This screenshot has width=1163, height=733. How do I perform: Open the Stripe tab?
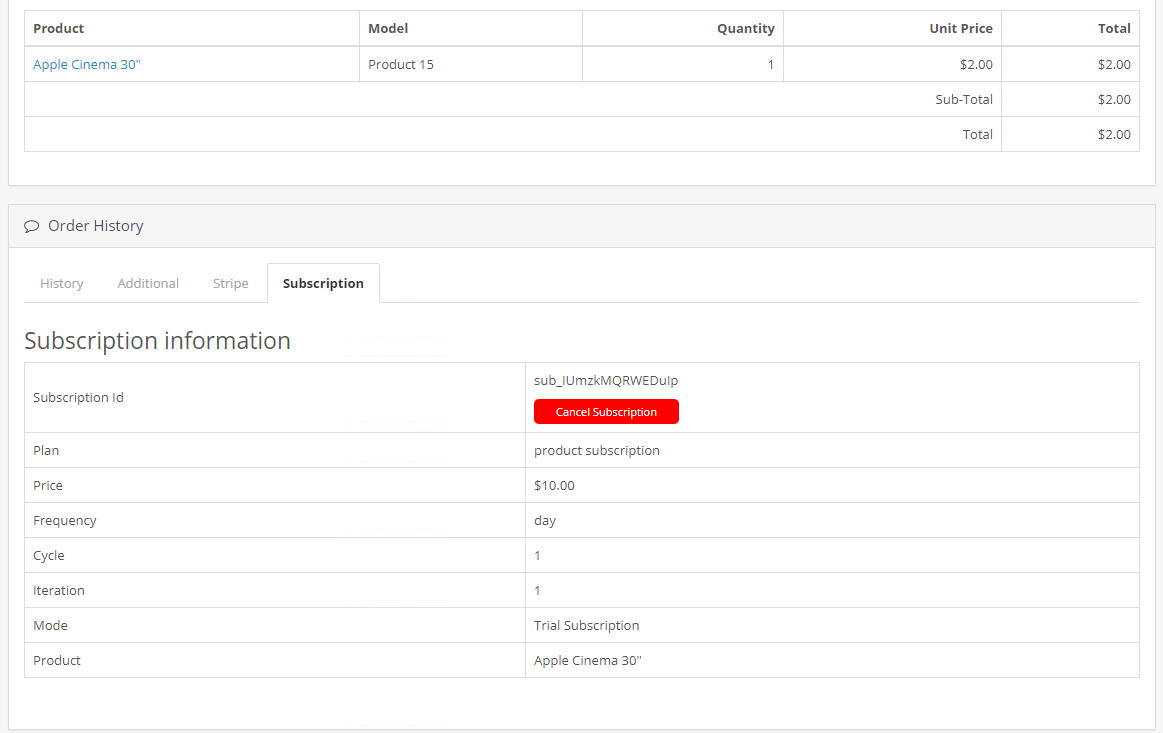(231, 283)
